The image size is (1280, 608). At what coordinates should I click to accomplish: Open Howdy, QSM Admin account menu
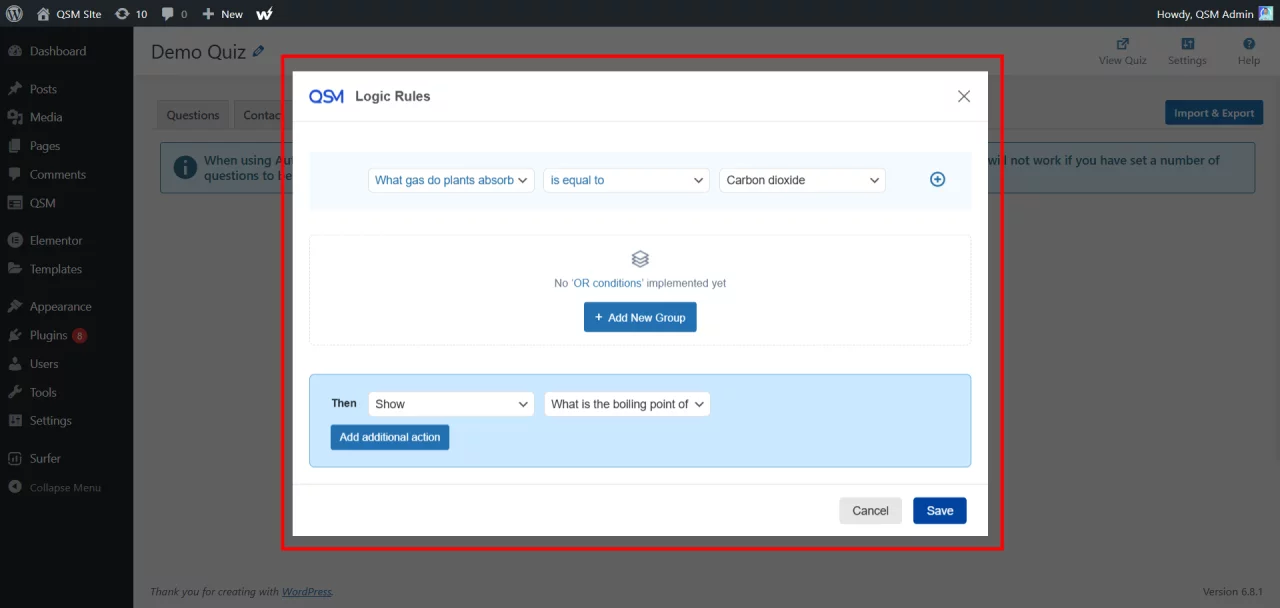(1214, 14)
